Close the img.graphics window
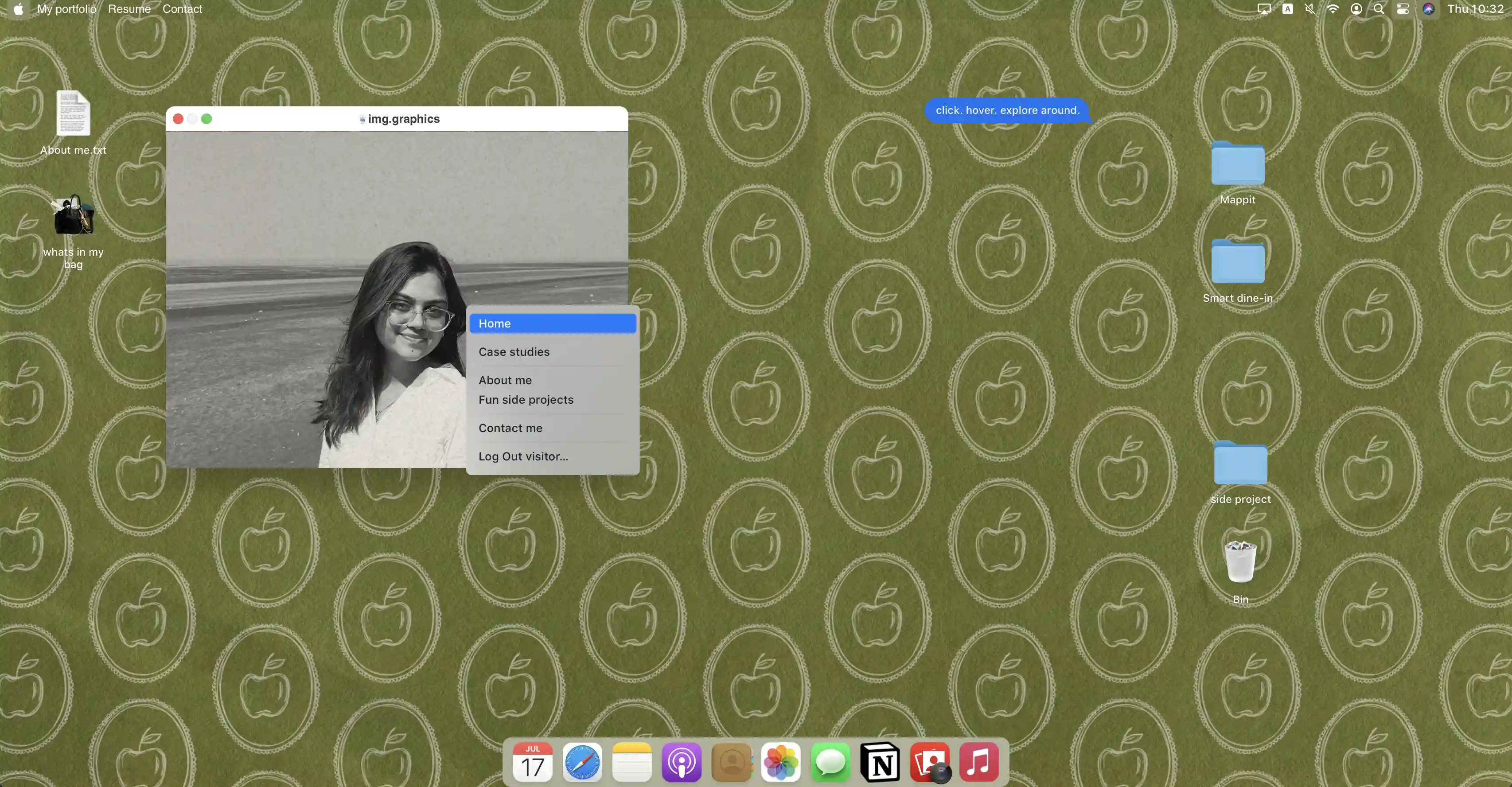Viewport: 1512px width, 787px height. 178,119
